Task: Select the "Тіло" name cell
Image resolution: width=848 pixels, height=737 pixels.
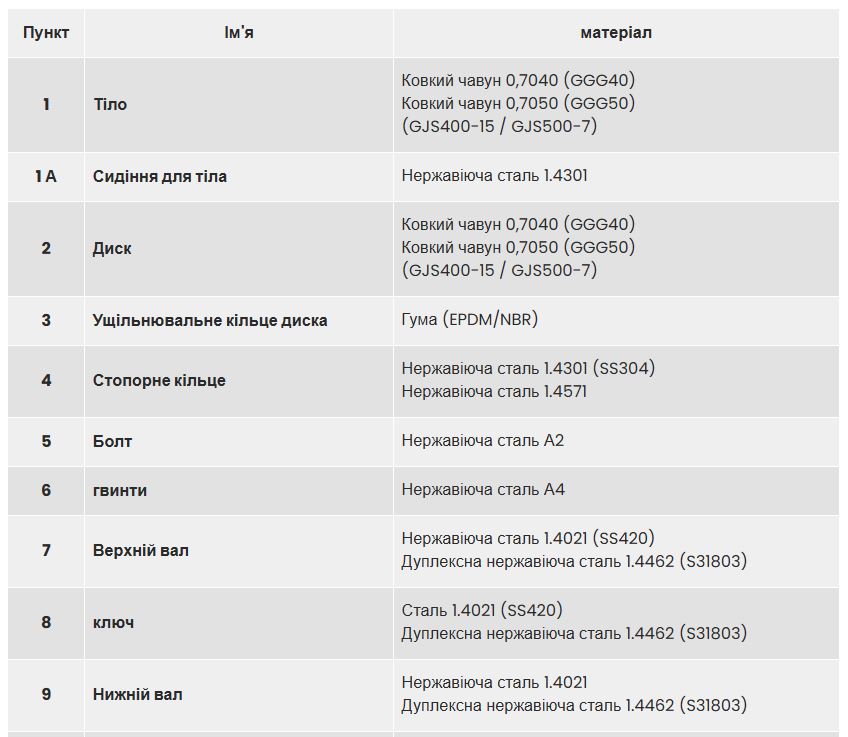Action: (110, 104)
